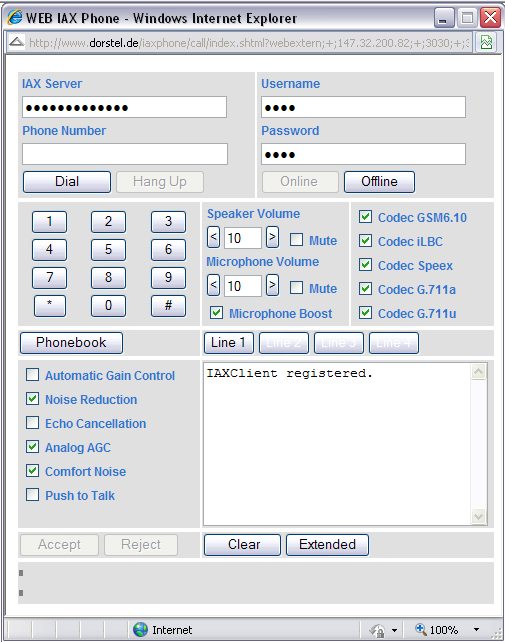The height and width of the screenshot is (642, 505).
Task: Open Extended options
Action: pyautogui.click(x=327, y=545)
